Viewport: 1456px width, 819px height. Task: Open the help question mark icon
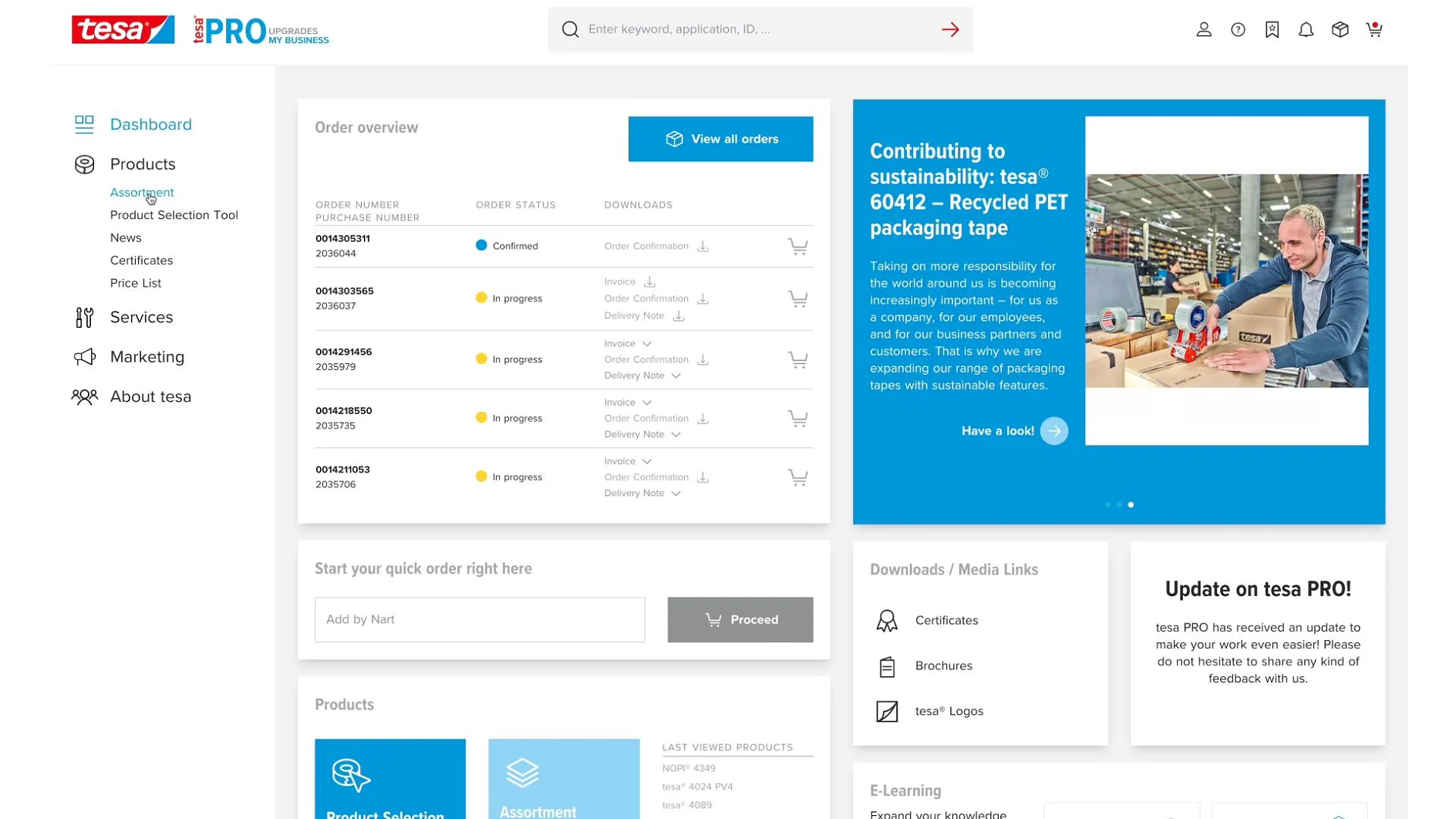coord(1238,29)
